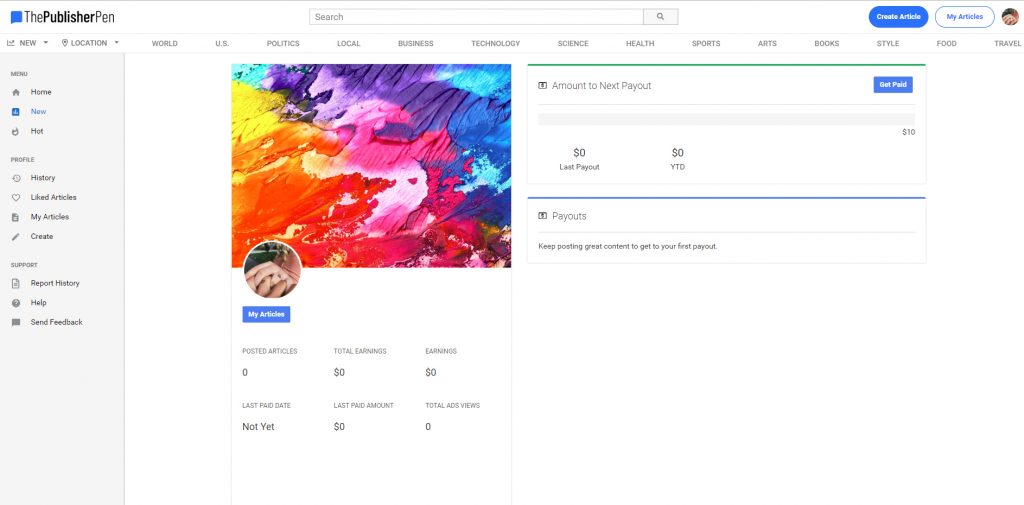Image resolution: width=1024 pixels, height=505 pixels.
Task: Click the Create Article button
Action: [898, 17]
